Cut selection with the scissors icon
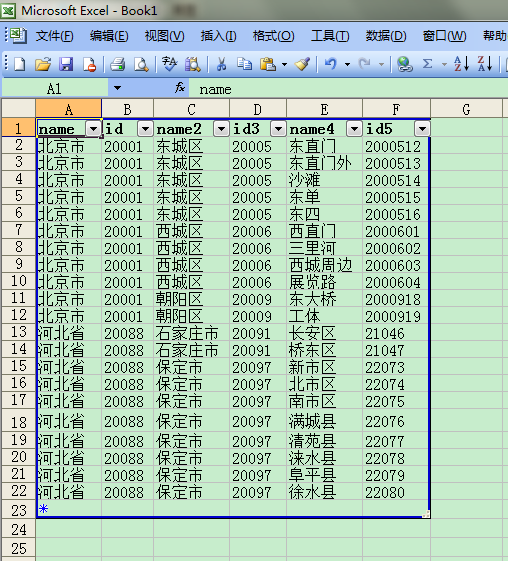Image resolution: width=508 pixels, height=561 pixels. tap(221, 64)
